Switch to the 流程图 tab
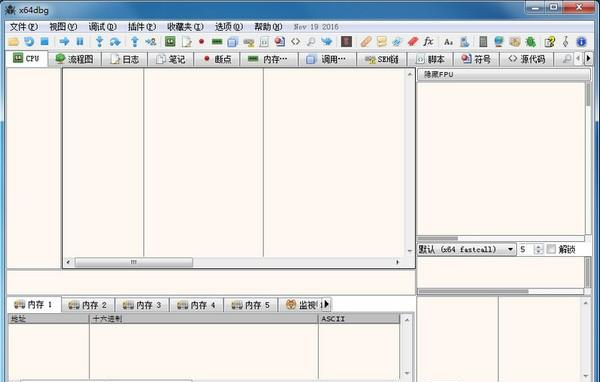Viewport: 600px width, 382px height. pos(75,59)
